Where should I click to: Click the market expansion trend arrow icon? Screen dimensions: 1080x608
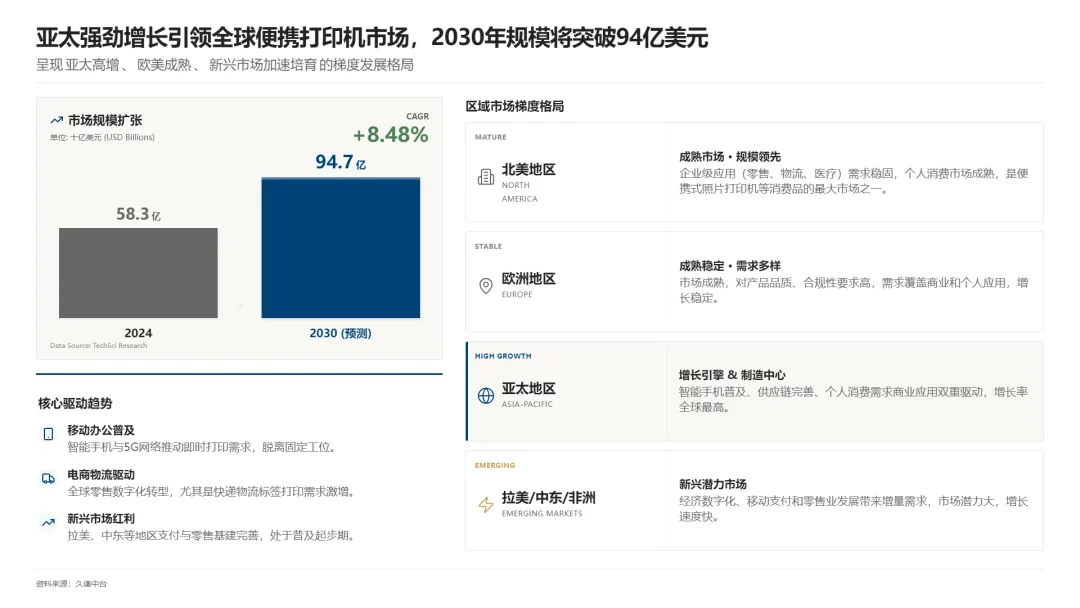pos(56,118)
